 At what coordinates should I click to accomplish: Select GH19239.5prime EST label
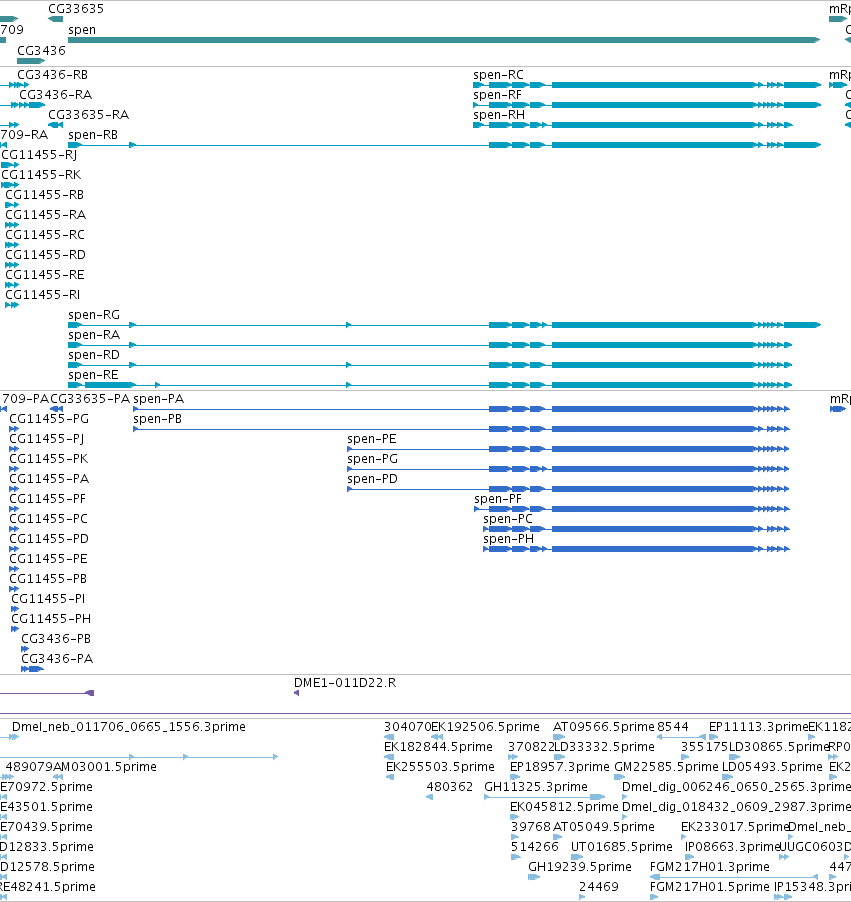[580, 867]
